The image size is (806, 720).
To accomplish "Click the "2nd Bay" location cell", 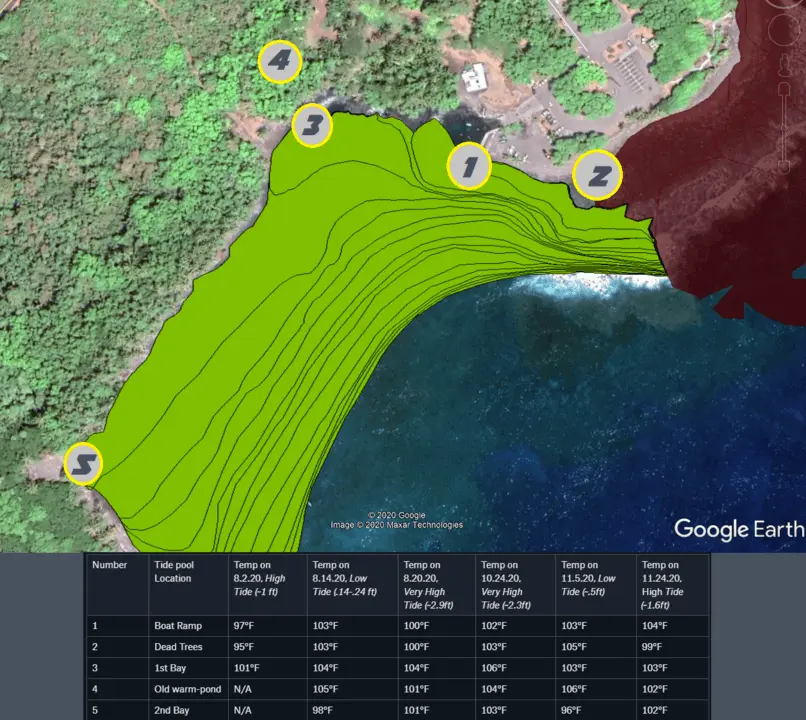I will tap(173, 710).
